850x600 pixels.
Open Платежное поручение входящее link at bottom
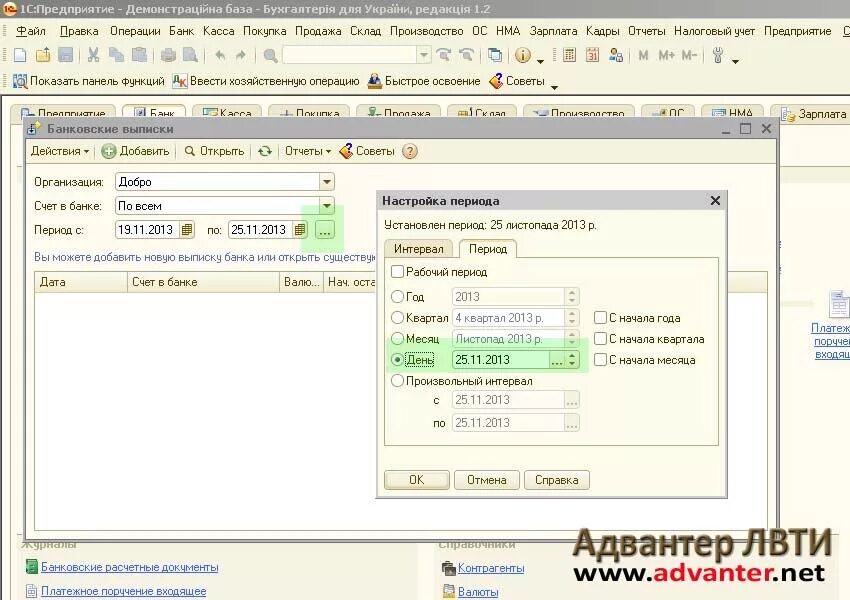pyautogui.click(x=124, y=591)
